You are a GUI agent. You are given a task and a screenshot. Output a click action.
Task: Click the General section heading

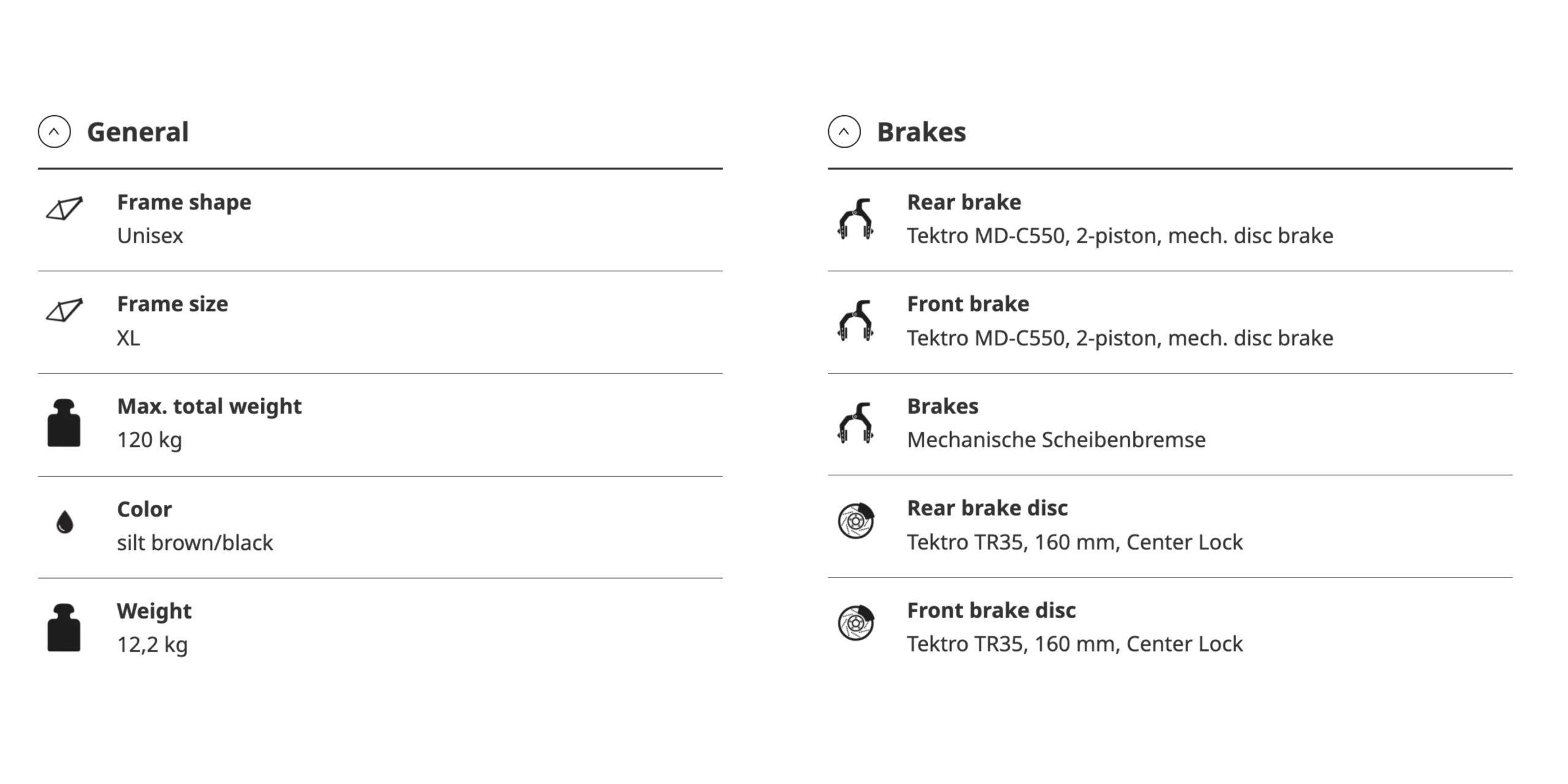pyautogui.click(x=138, y=132)
